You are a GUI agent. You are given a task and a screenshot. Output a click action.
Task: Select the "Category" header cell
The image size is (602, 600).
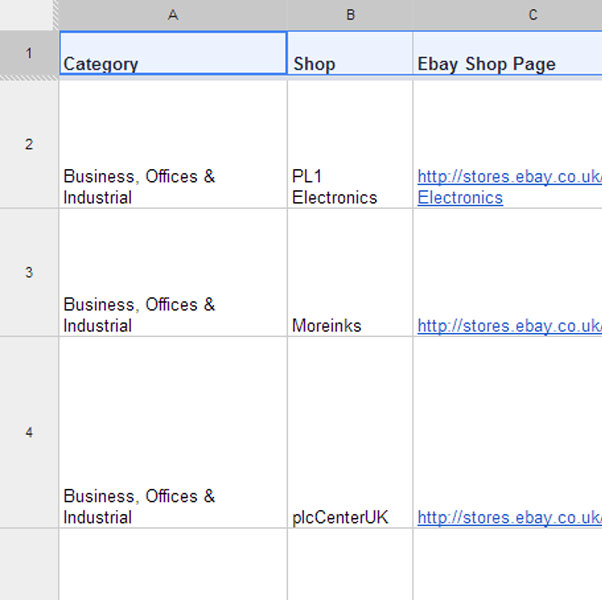[x=173, y=54]
